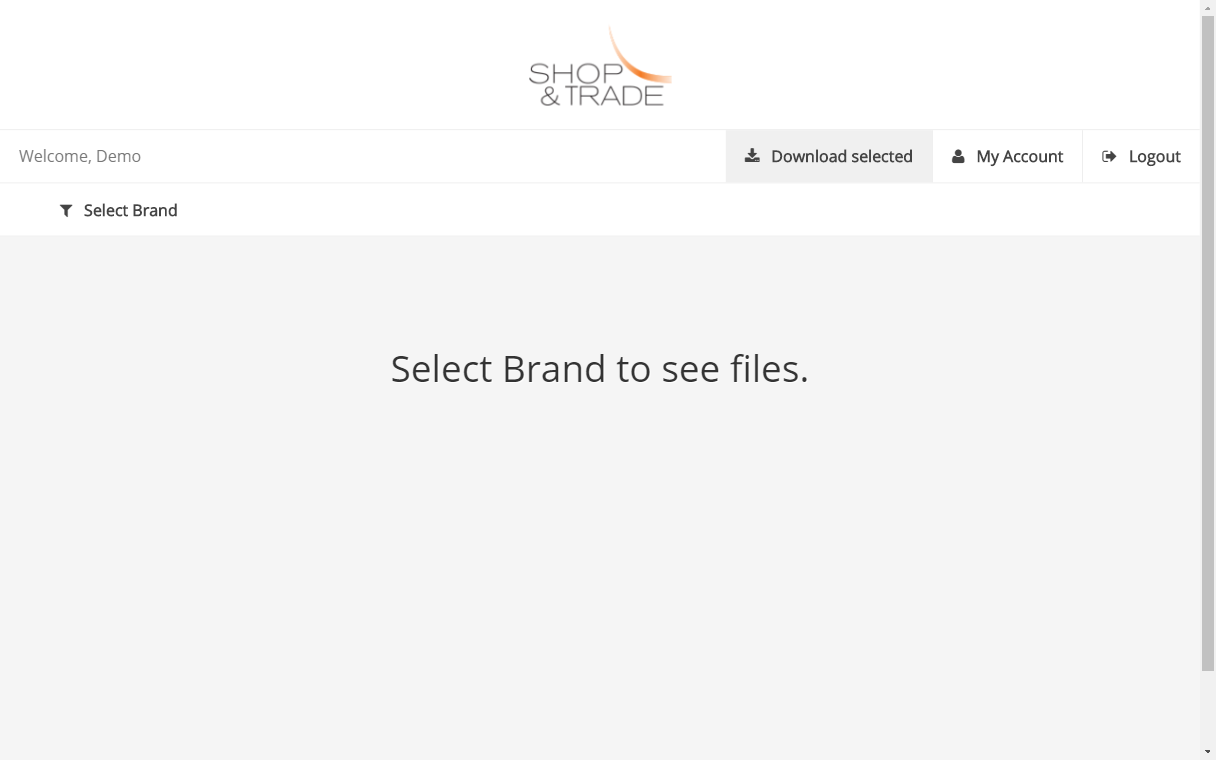
Task: Open the Select Brand filter dropdown
Action: (119, 210)
